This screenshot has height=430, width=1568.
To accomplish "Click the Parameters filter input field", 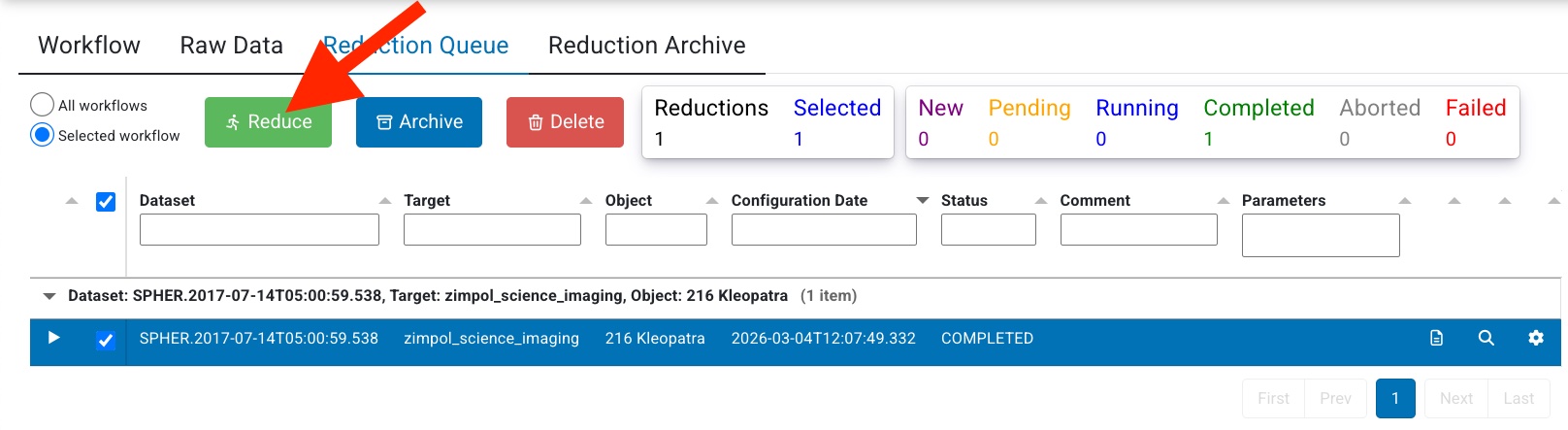I will pos(1321,236).
